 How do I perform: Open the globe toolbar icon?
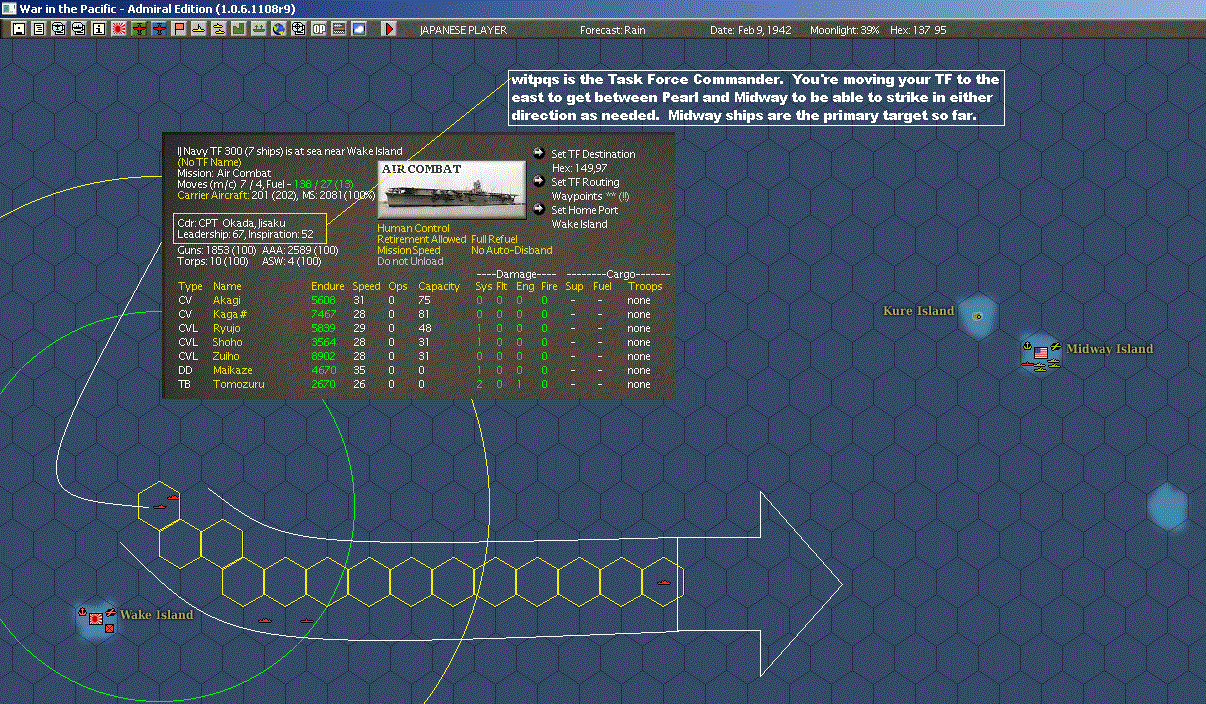point(278,29)
